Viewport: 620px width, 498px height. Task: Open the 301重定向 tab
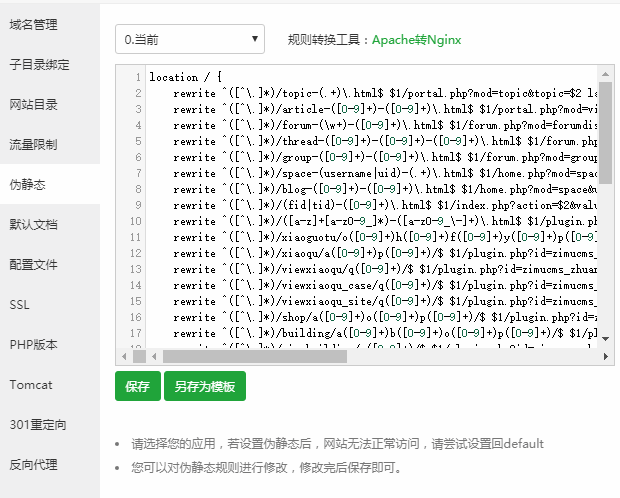pos(50,424)
